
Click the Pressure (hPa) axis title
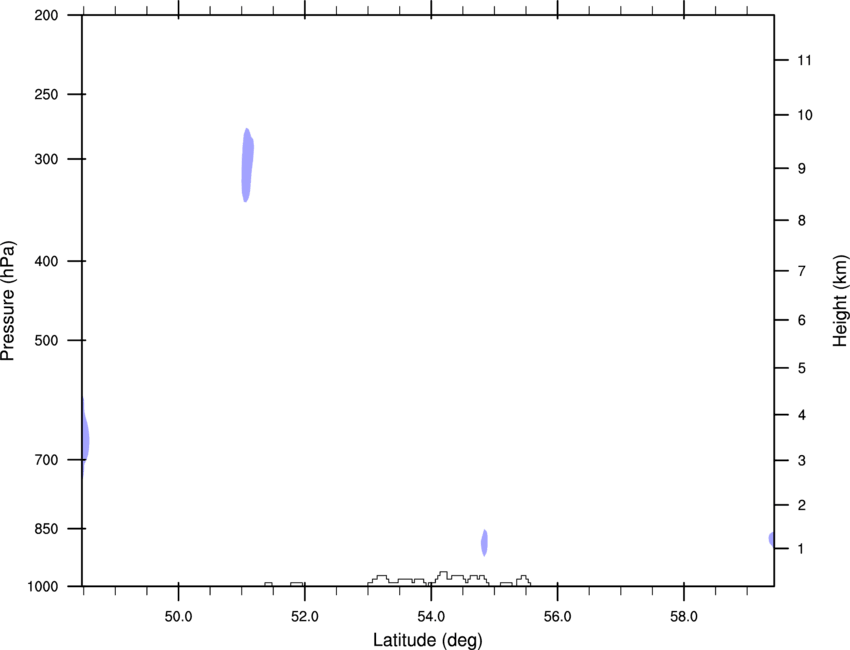point(8,301)
